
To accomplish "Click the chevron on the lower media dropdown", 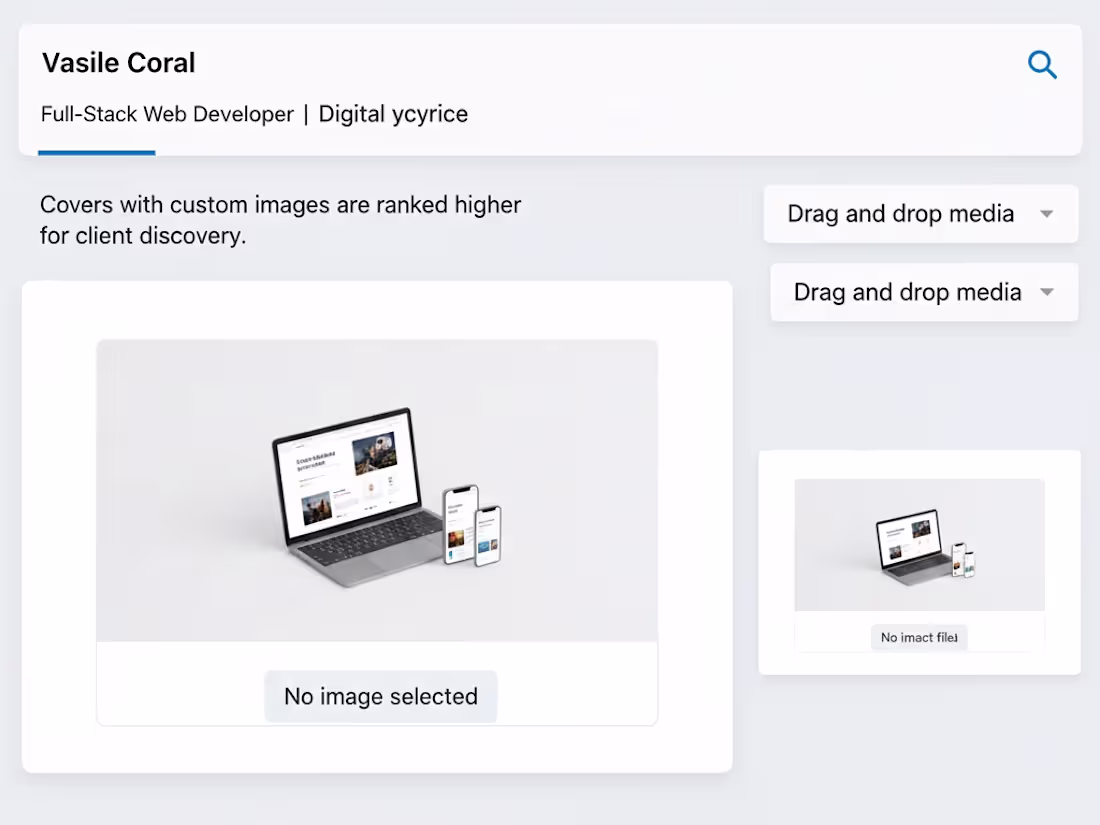I will coord(1047,292).
